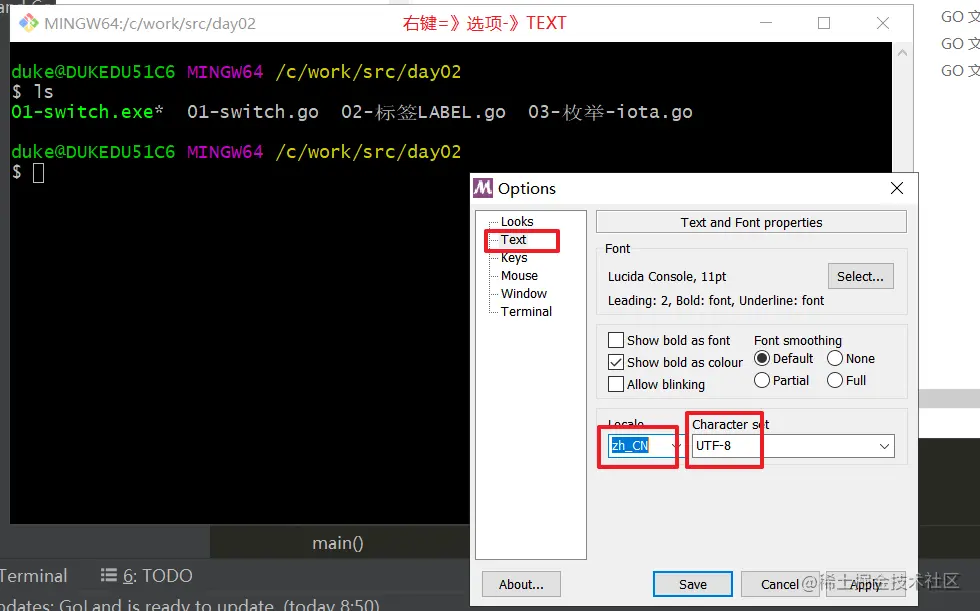Viewport: 980px width, 611px height.
Task: Click Select... to choose a font
Action: pos(861,276)
